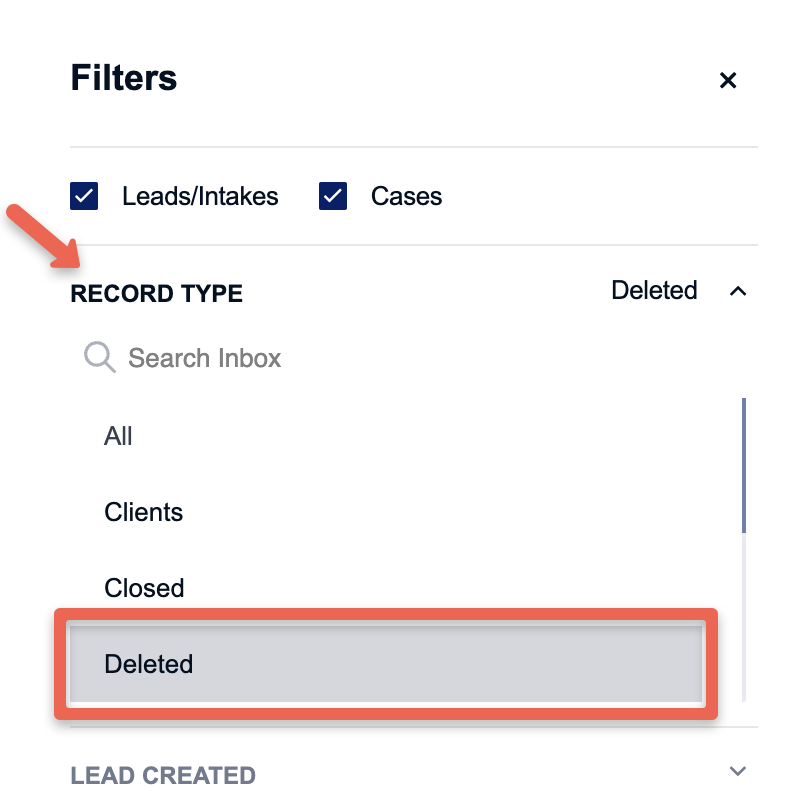The height and width of the screenshot is (810, 806).
Task: Click the checkmark in Cases box
Action: [x=333, y=196]
